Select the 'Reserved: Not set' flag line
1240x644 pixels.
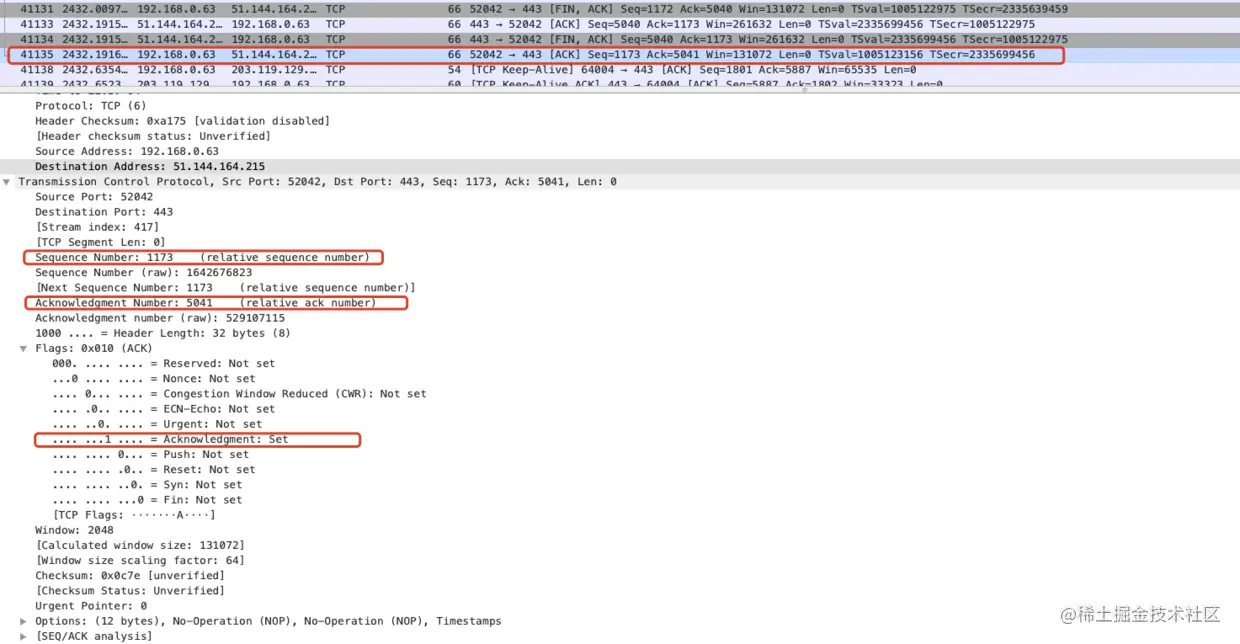click(x=163, y=364)
